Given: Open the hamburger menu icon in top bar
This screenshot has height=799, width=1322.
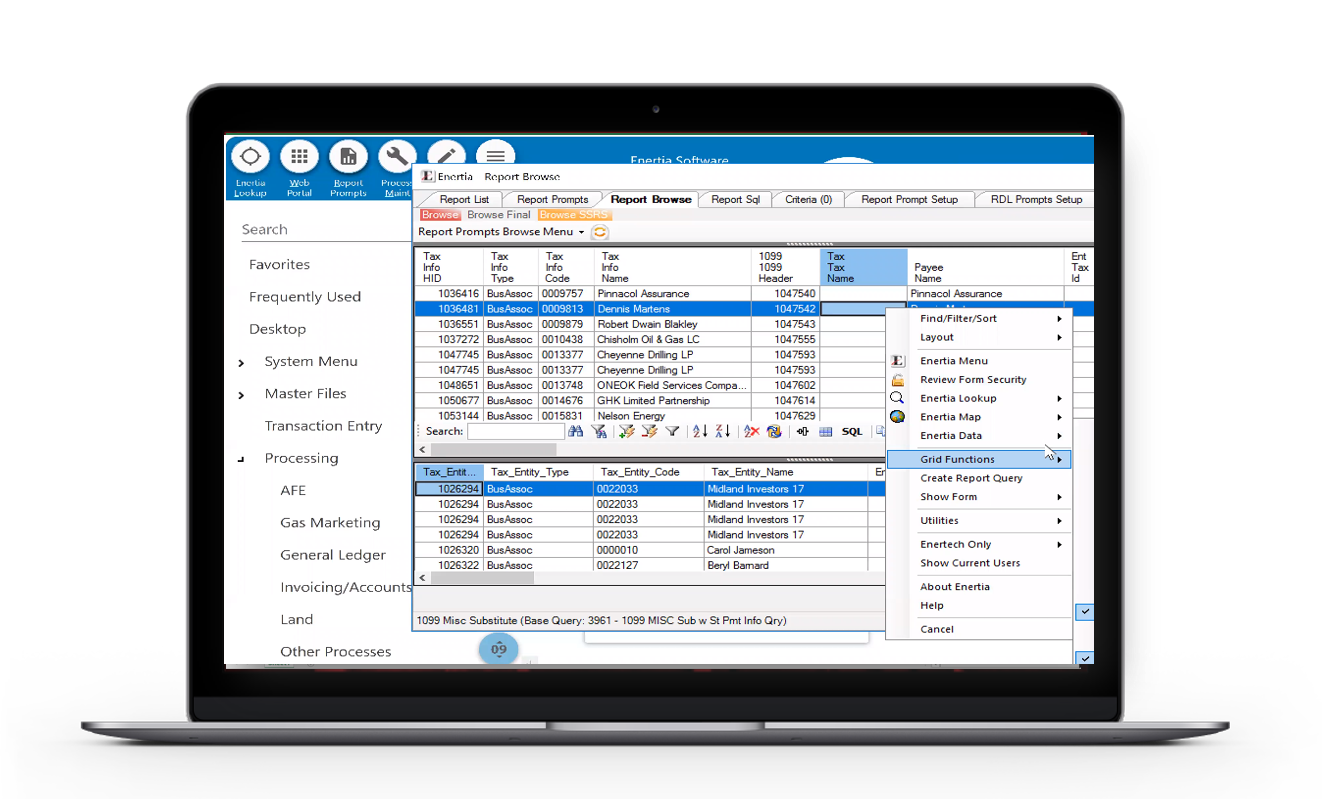Looking at the screenshot, I should click(x=495, y=153).
